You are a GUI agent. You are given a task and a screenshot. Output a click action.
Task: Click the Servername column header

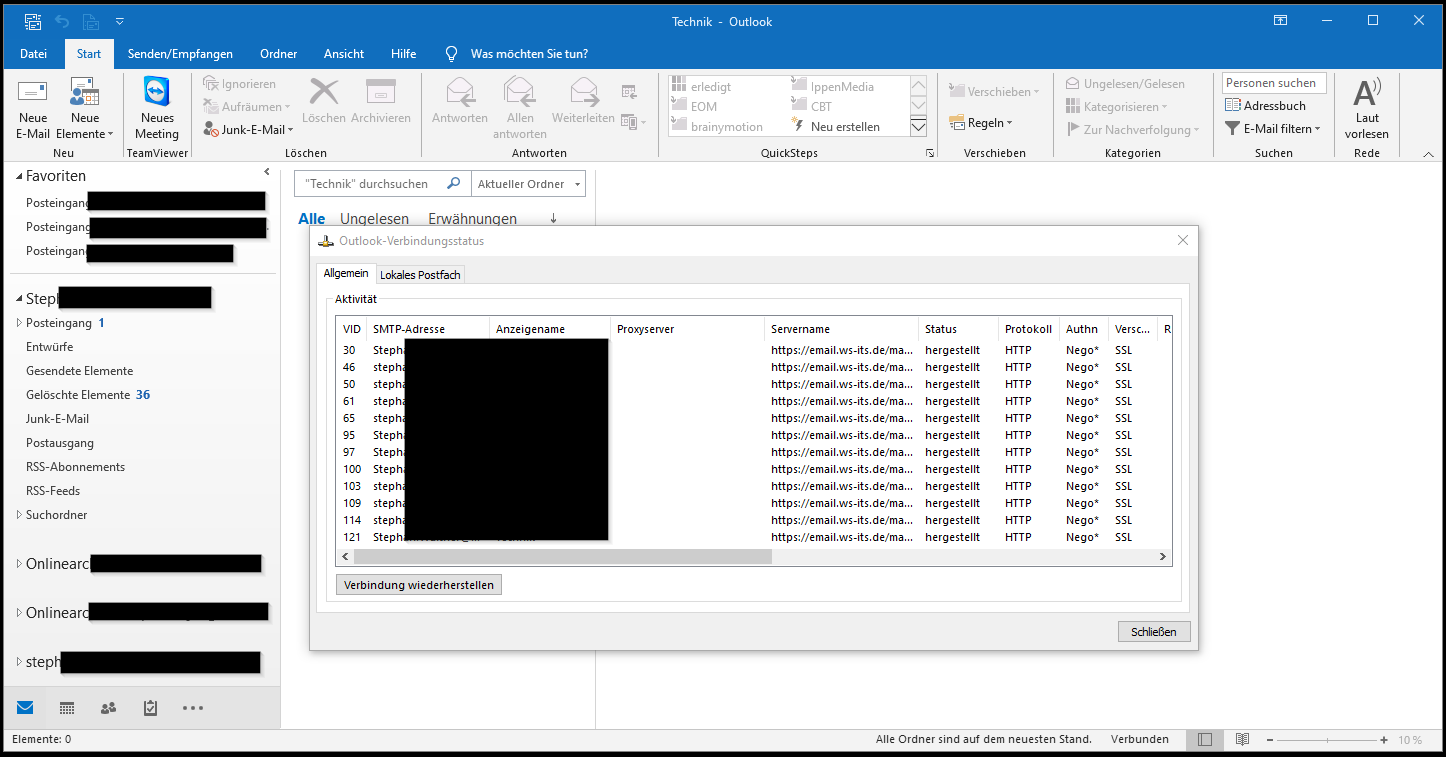pyautogui.click(x=841, y=329)
